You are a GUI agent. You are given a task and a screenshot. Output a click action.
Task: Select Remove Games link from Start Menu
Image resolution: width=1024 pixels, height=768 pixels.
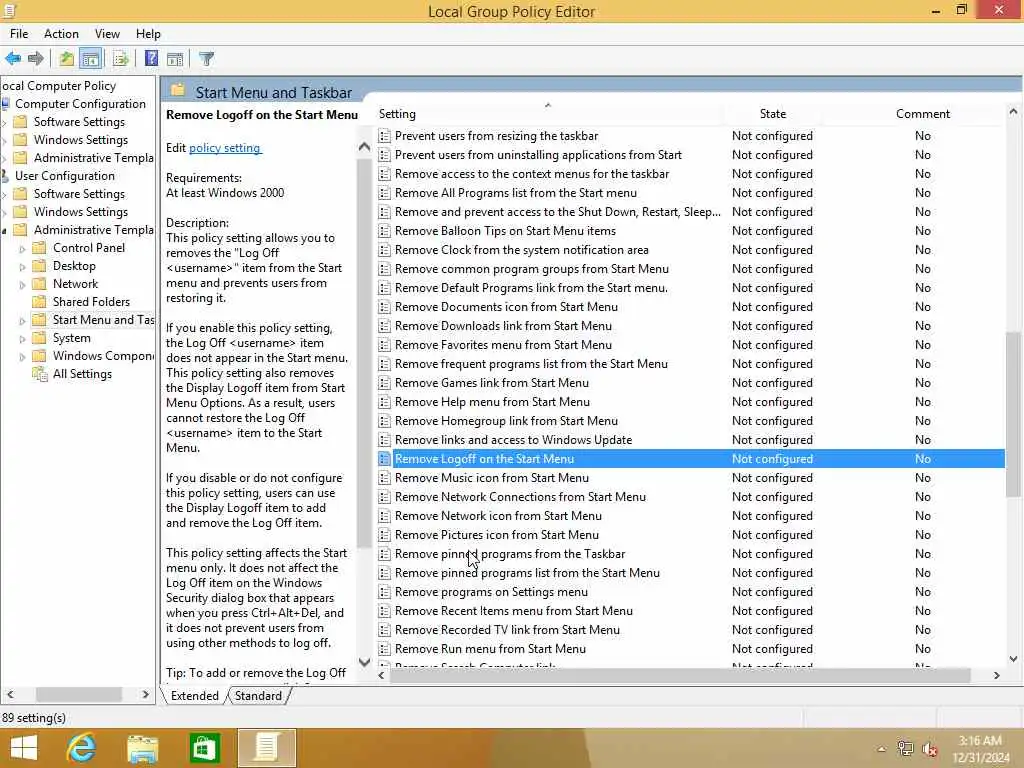pos(492,383)
